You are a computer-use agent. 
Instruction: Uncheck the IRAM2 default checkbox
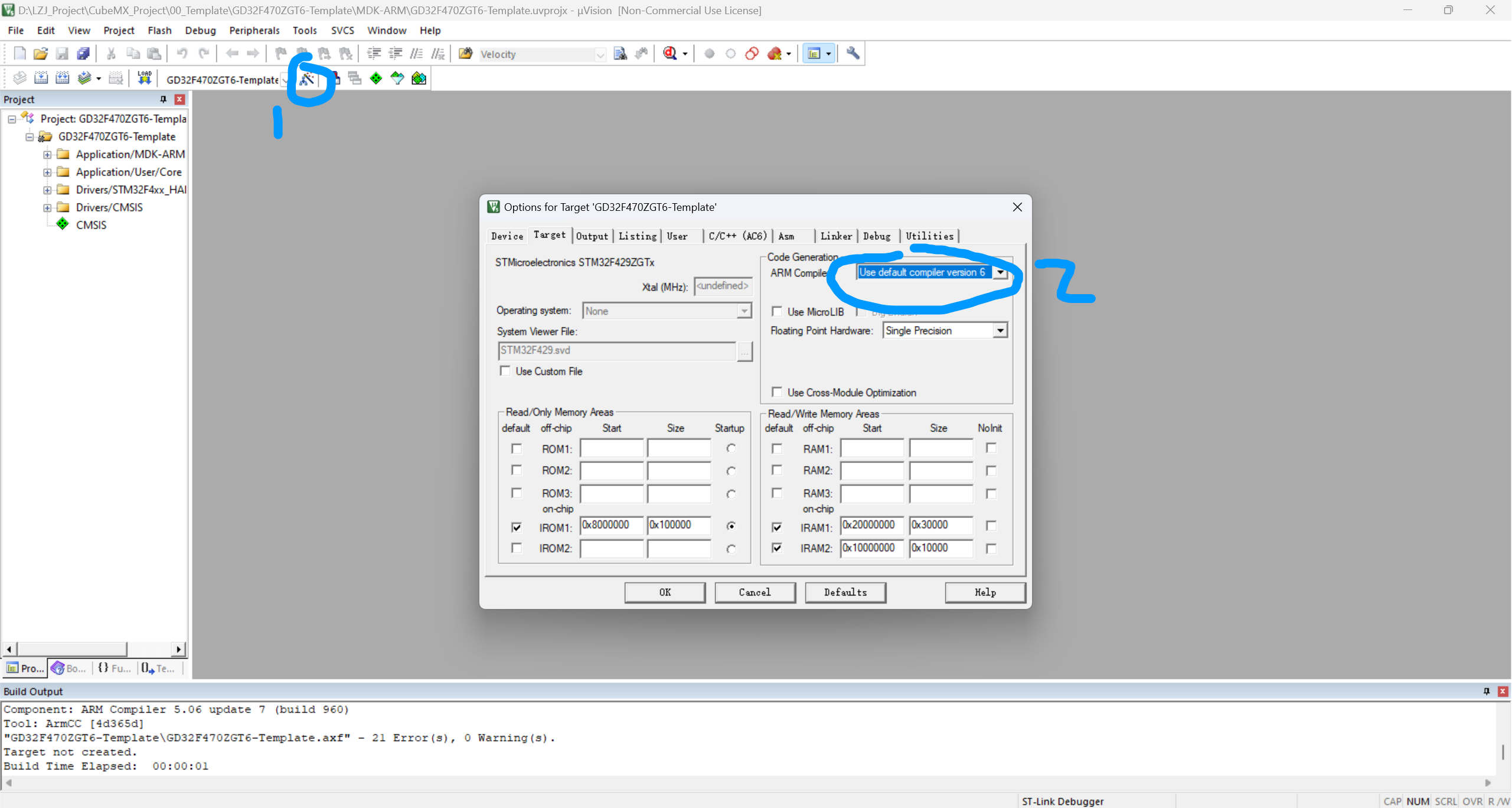coord(777,548)
